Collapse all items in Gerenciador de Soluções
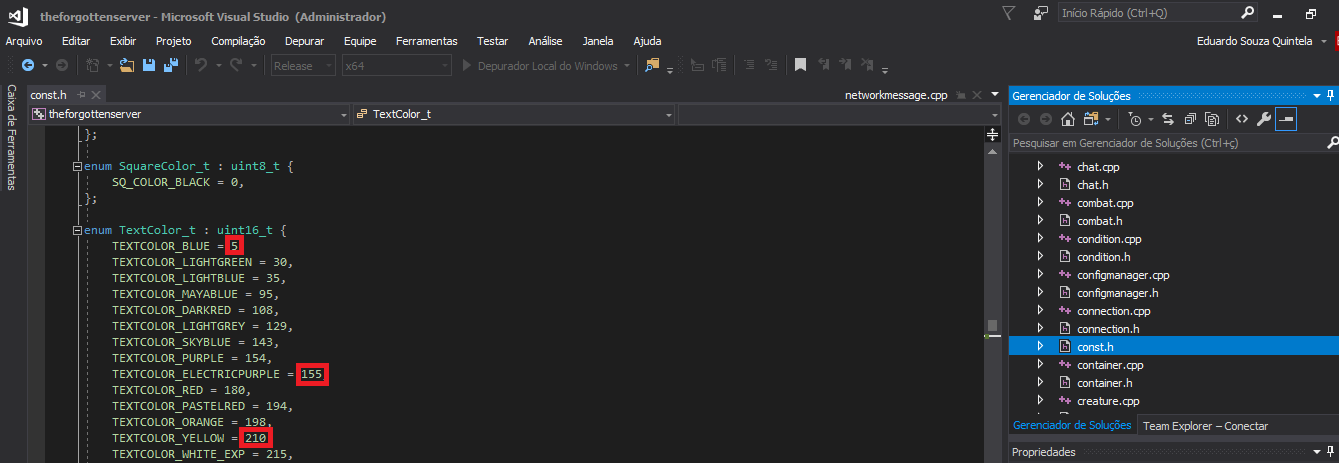Image resolution: width=1339 pixels, height=463 pixels. coord(1189,119)
